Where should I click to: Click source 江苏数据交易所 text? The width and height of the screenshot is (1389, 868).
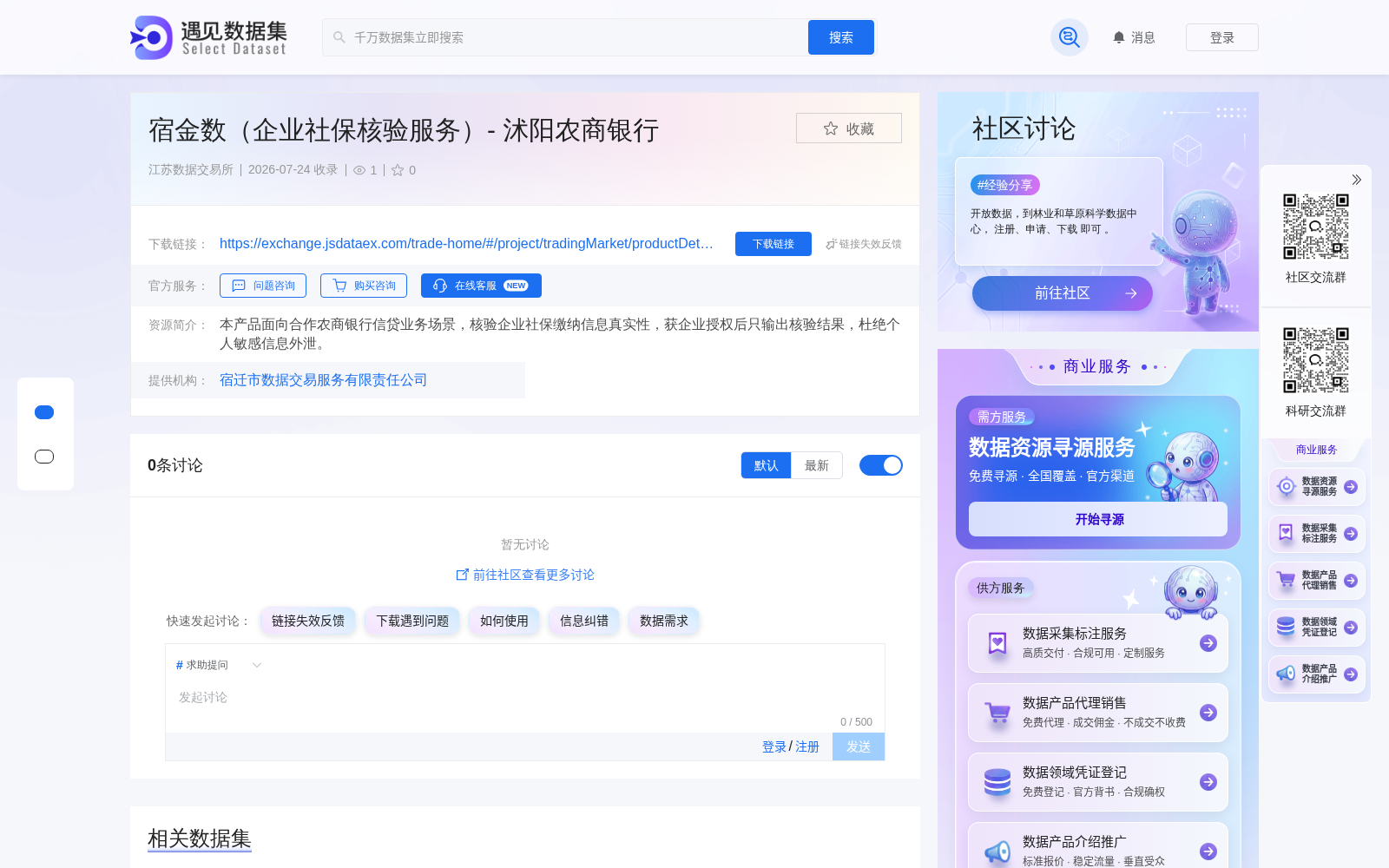[191, 170]
